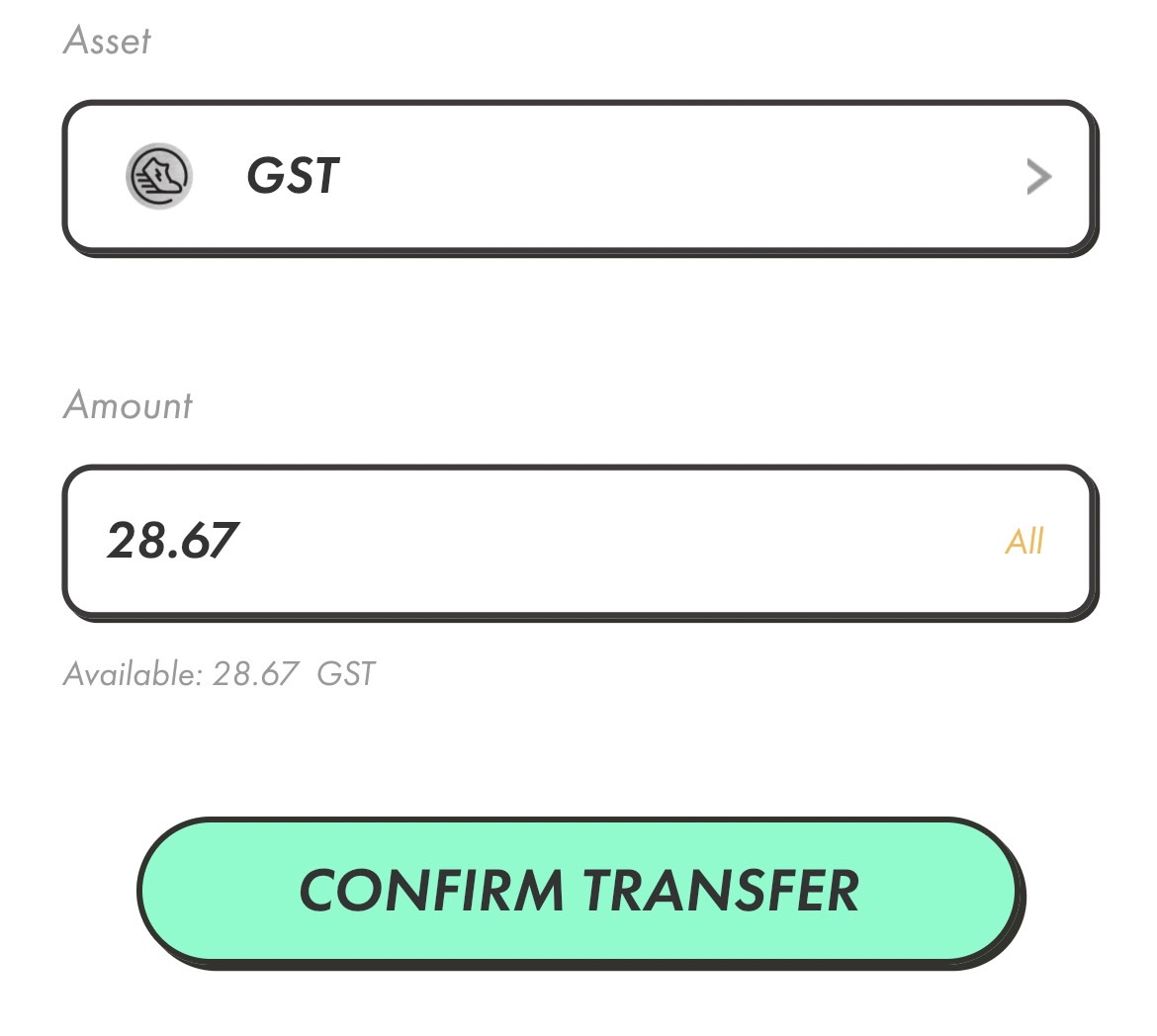Image resolution: width=1157 pixels, height=1036 pixels.
Task: Tap the round token logo in asset row
Action: pos(158,176)
